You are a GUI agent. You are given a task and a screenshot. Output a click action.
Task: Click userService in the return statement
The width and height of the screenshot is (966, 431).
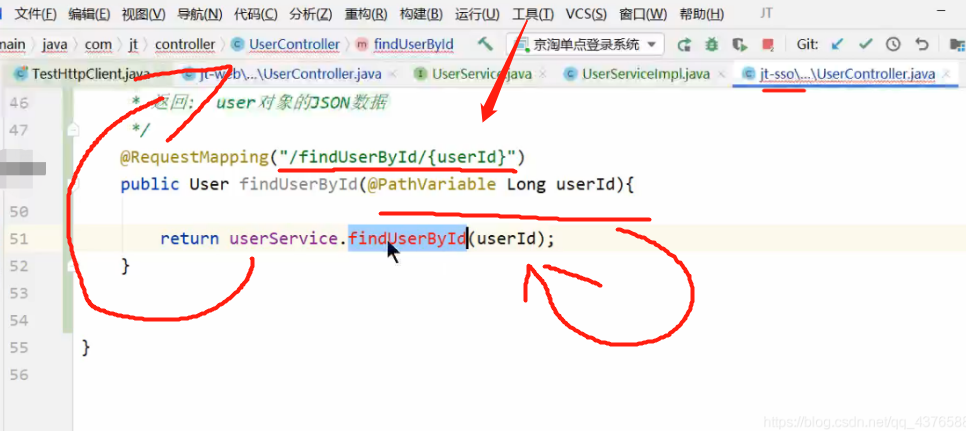[x=284, y=239]
